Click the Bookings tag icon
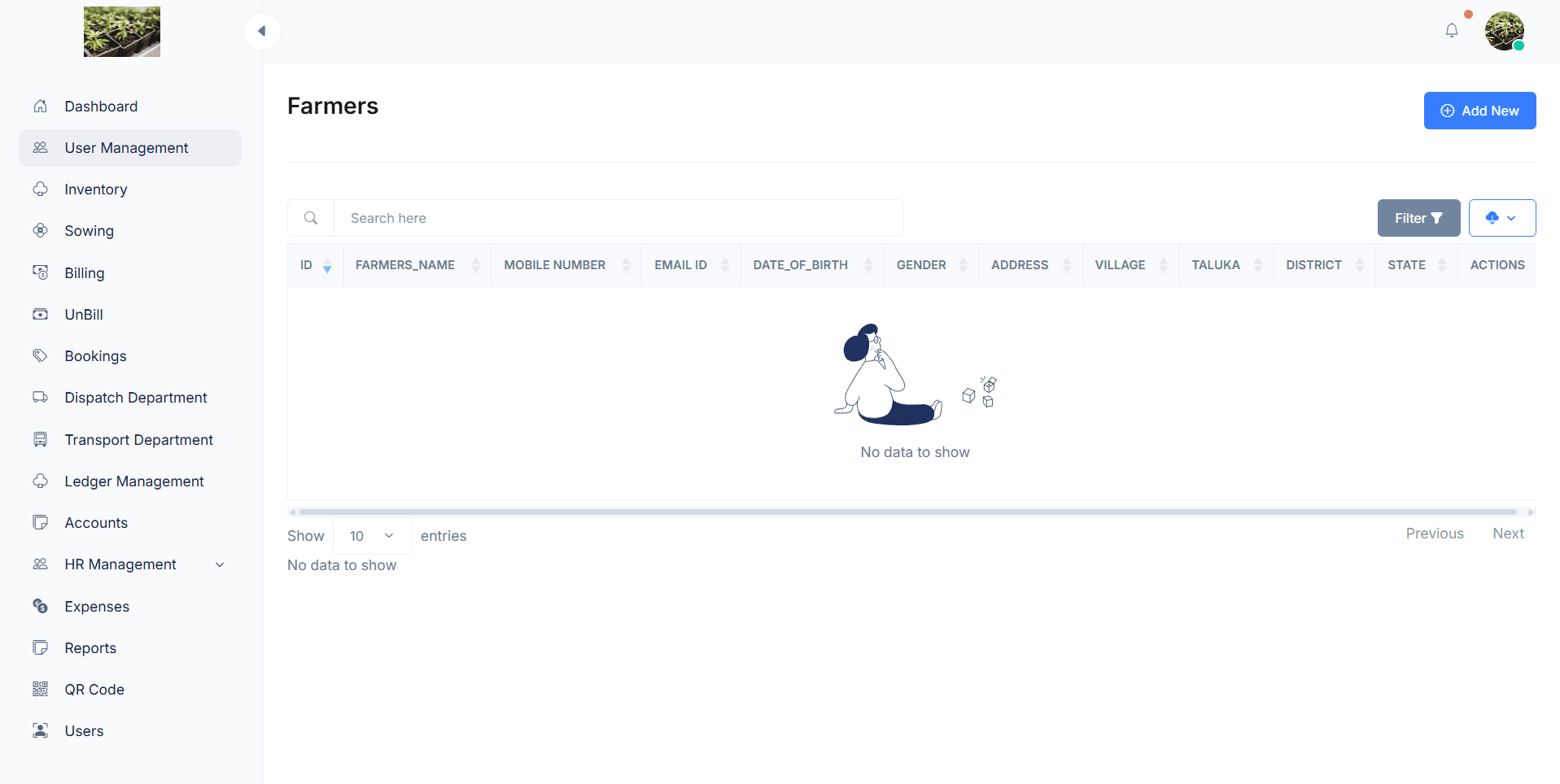This screenshot has width=1560, height=784. pos(40,355)
